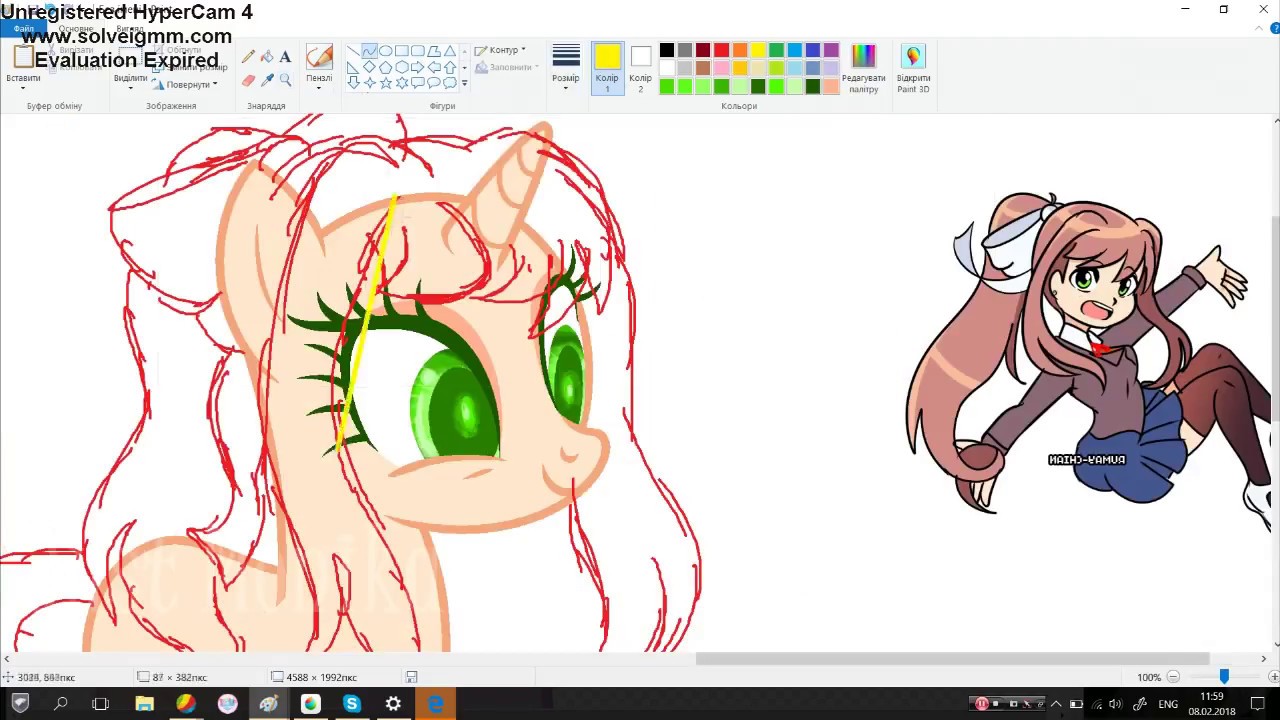The height and width of the screenshot is (720, 1280).
Task: Click the horizontal scrollbar left arrow
Action: pos(7,658)
